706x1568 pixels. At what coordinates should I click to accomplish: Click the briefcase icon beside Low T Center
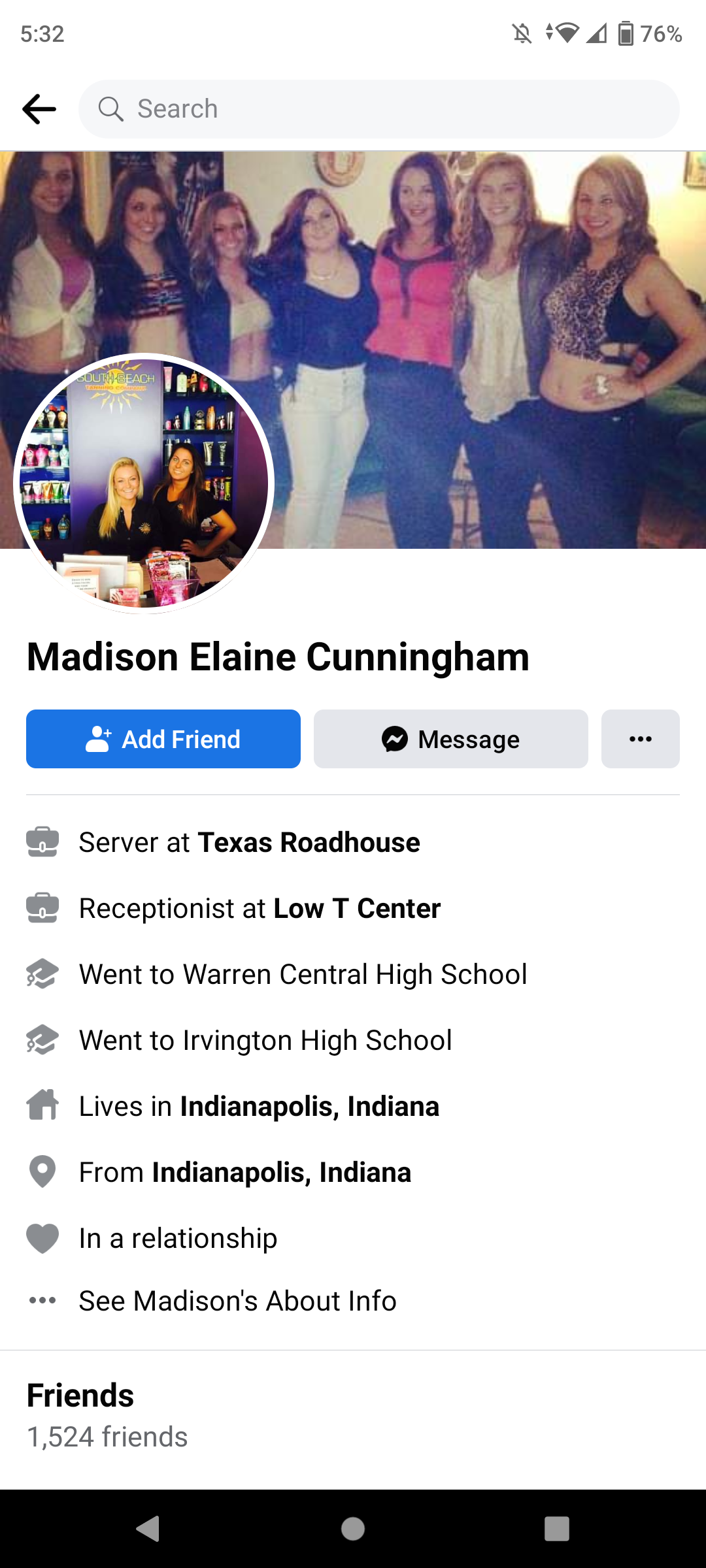click(x=42, y=908)
